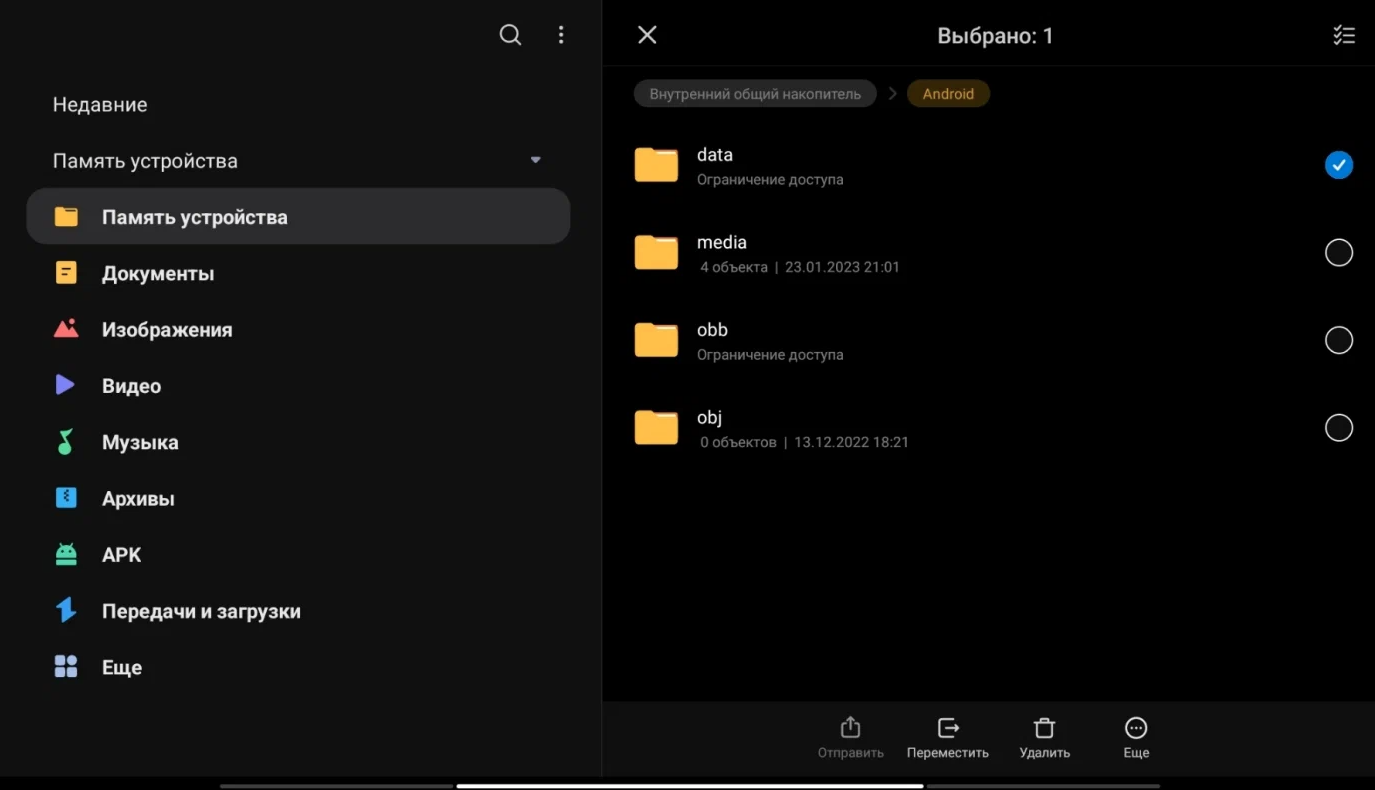This screenshot has width=1375, height=790.
Task: Click the Android breadcrumb chip
Action: 948,94
